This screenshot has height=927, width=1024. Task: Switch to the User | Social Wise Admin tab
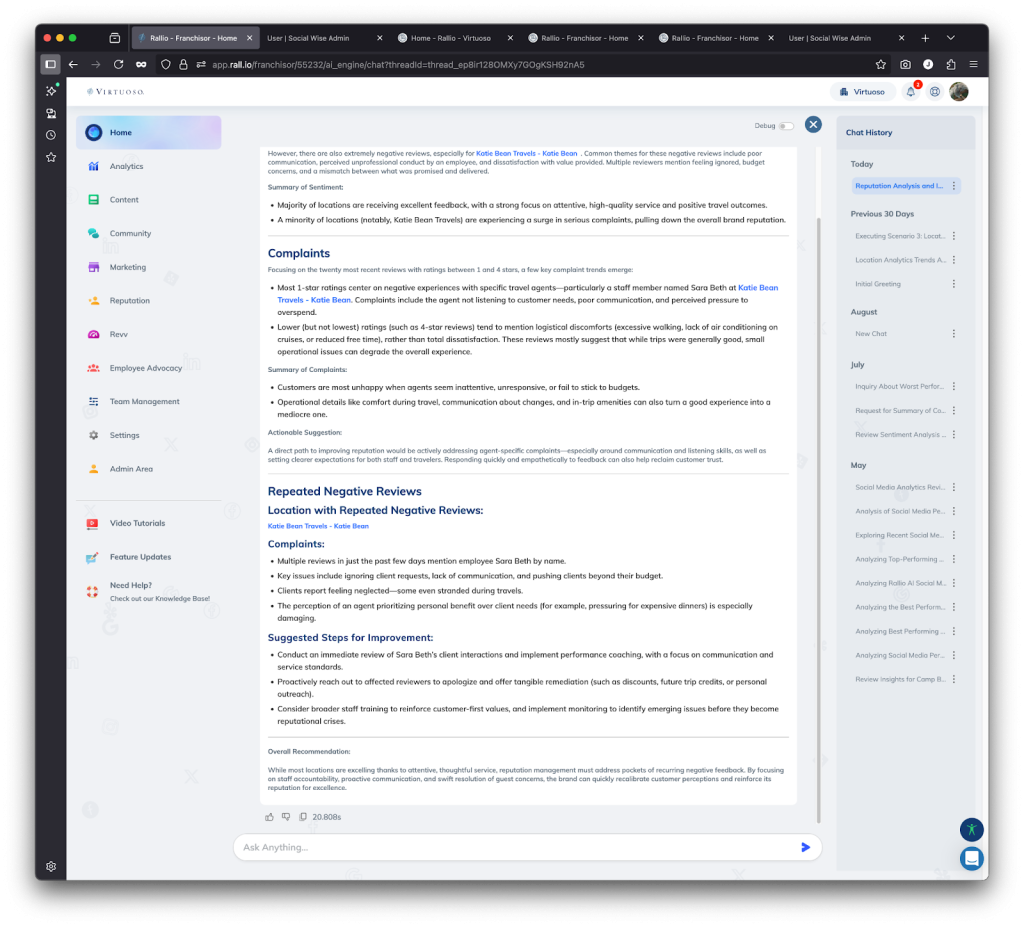pos(308,38)
